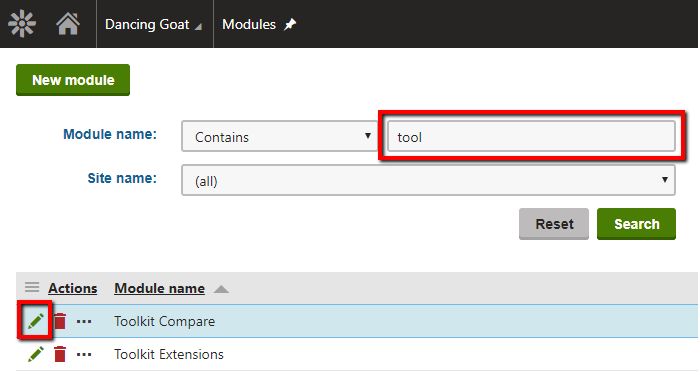Viewport: 698px width, 381px height.
Task: Edit the Toolkit Compare module
Action: click(36, 321)
